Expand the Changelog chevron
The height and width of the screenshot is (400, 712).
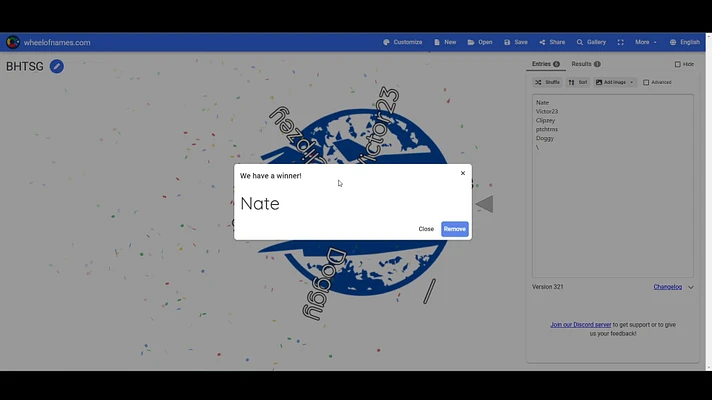pyautogui.click(x=691, y=287)
